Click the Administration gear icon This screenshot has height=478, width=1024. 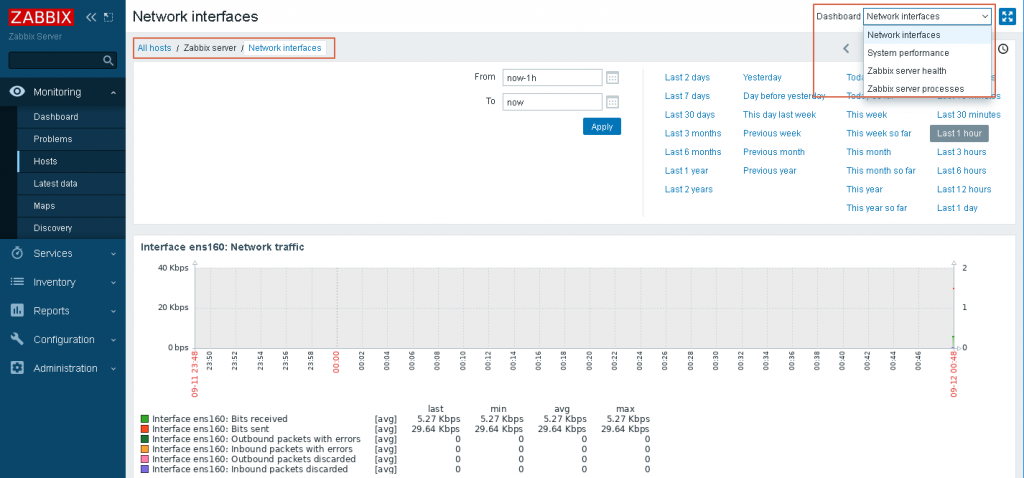tap(18, 368)
